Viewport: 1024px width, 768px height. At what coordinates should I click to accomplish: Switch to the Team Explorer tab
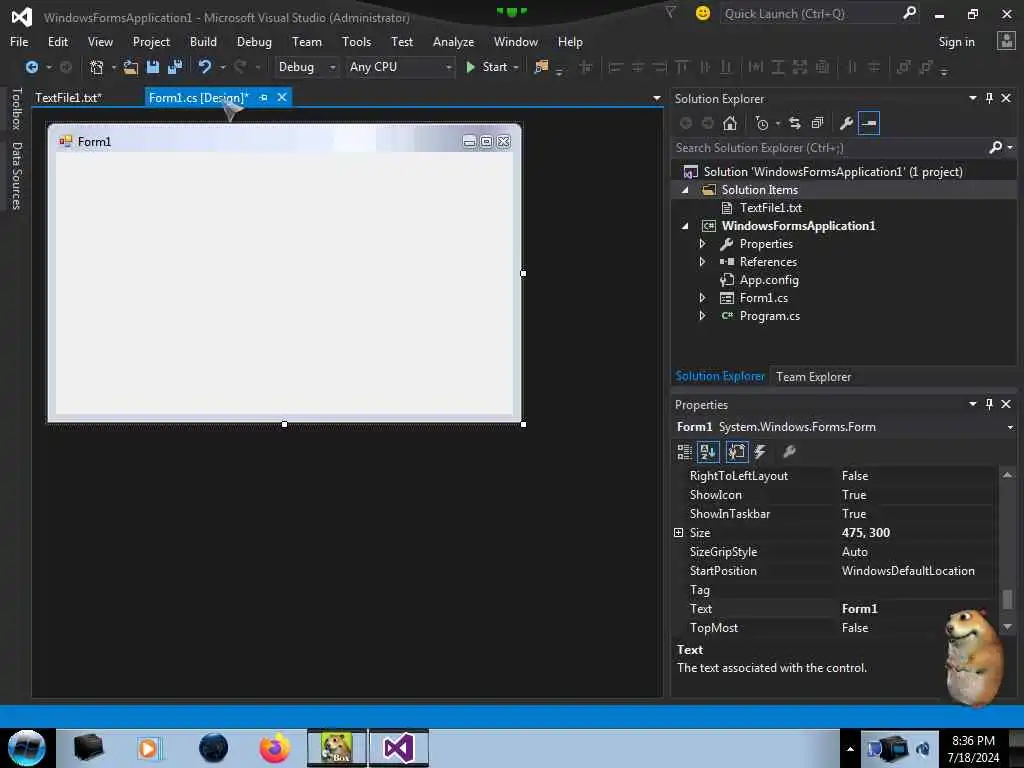tap(813, 377)
